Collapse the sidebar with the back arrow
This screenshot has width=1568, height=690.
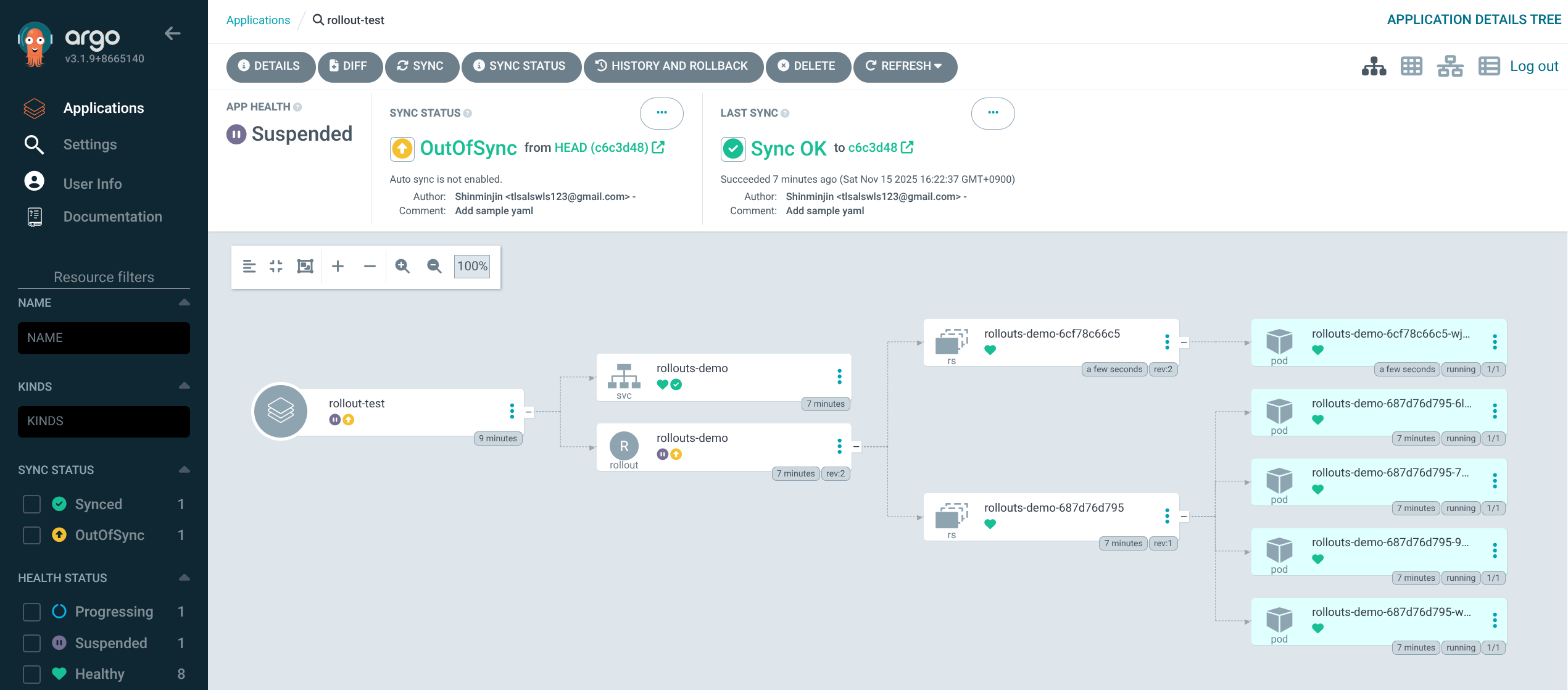point(173,33)
